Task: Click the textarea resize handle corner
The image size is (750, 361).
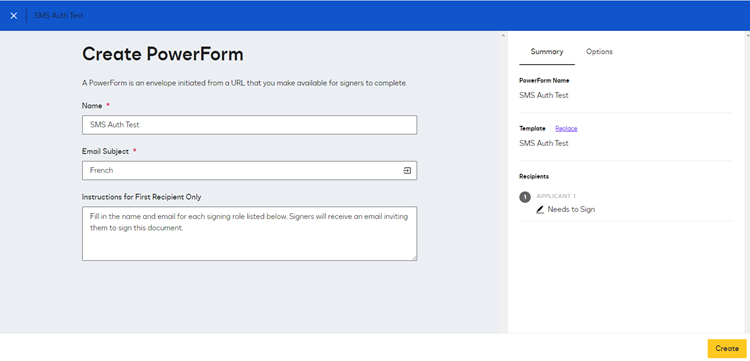Action: pos(414,258)
